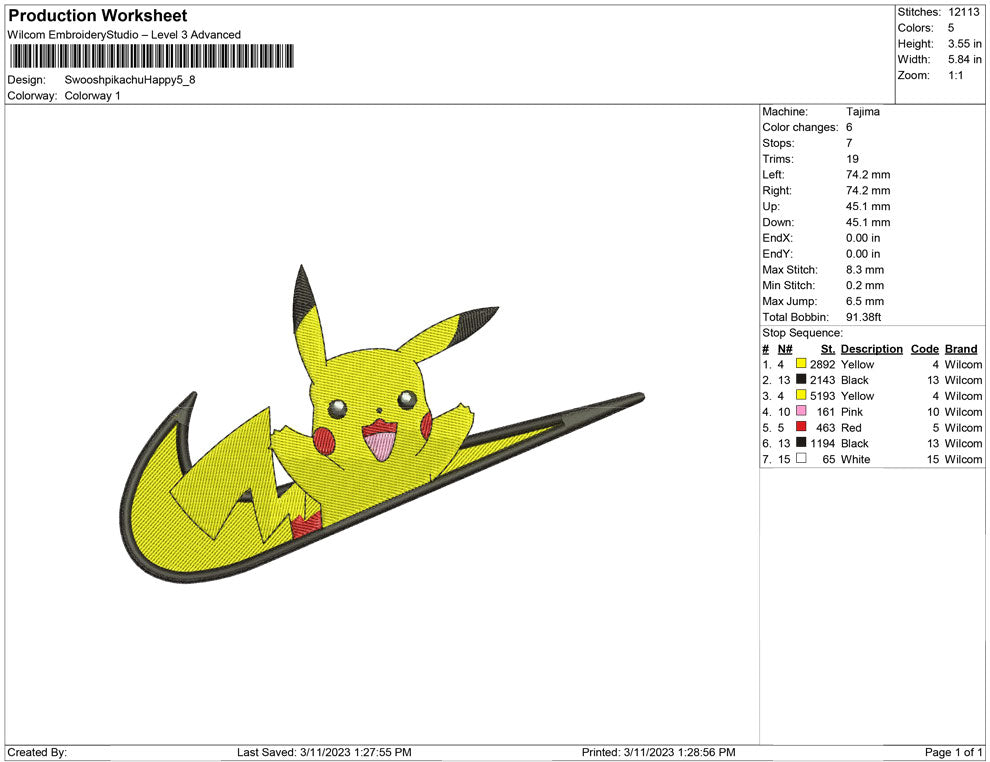Click the 'Pink' description in stop 4

(852, 412)
